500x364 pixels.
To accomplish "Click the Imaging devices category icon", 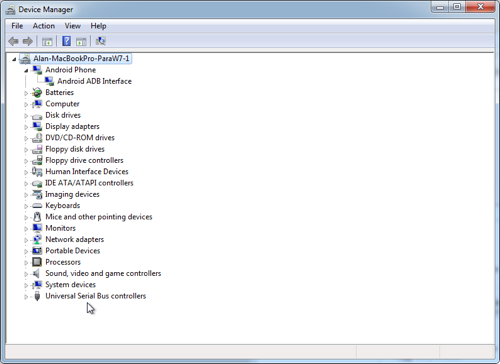I will 37,194.
